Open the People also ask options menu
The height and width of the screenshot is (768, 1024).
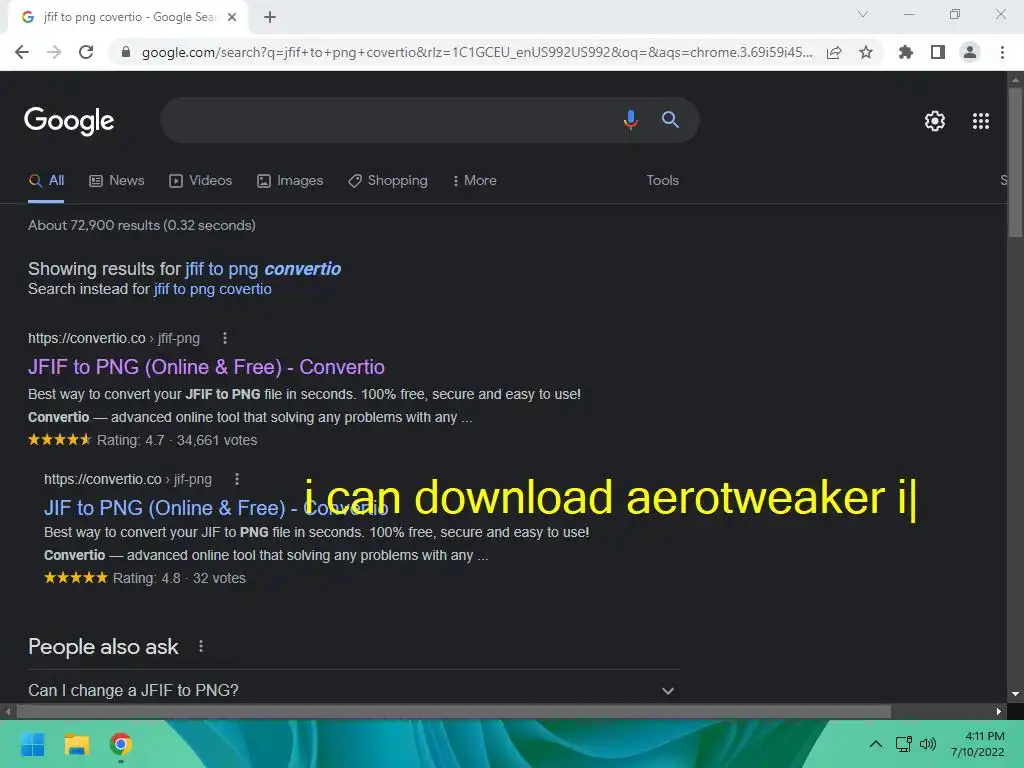click(x=201, y=647)
